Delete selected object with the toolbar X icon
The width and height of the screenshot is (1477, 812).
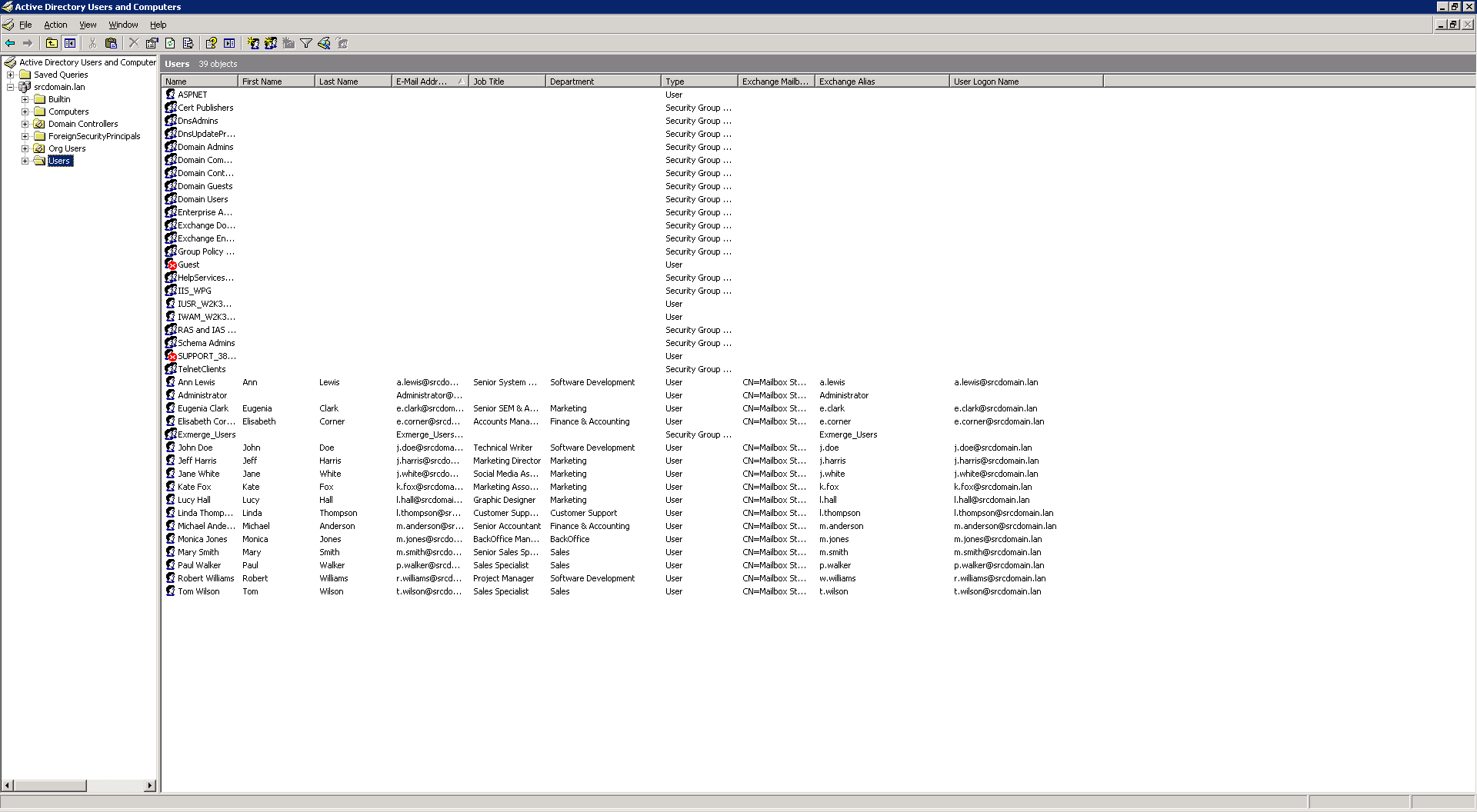[133, 43]
